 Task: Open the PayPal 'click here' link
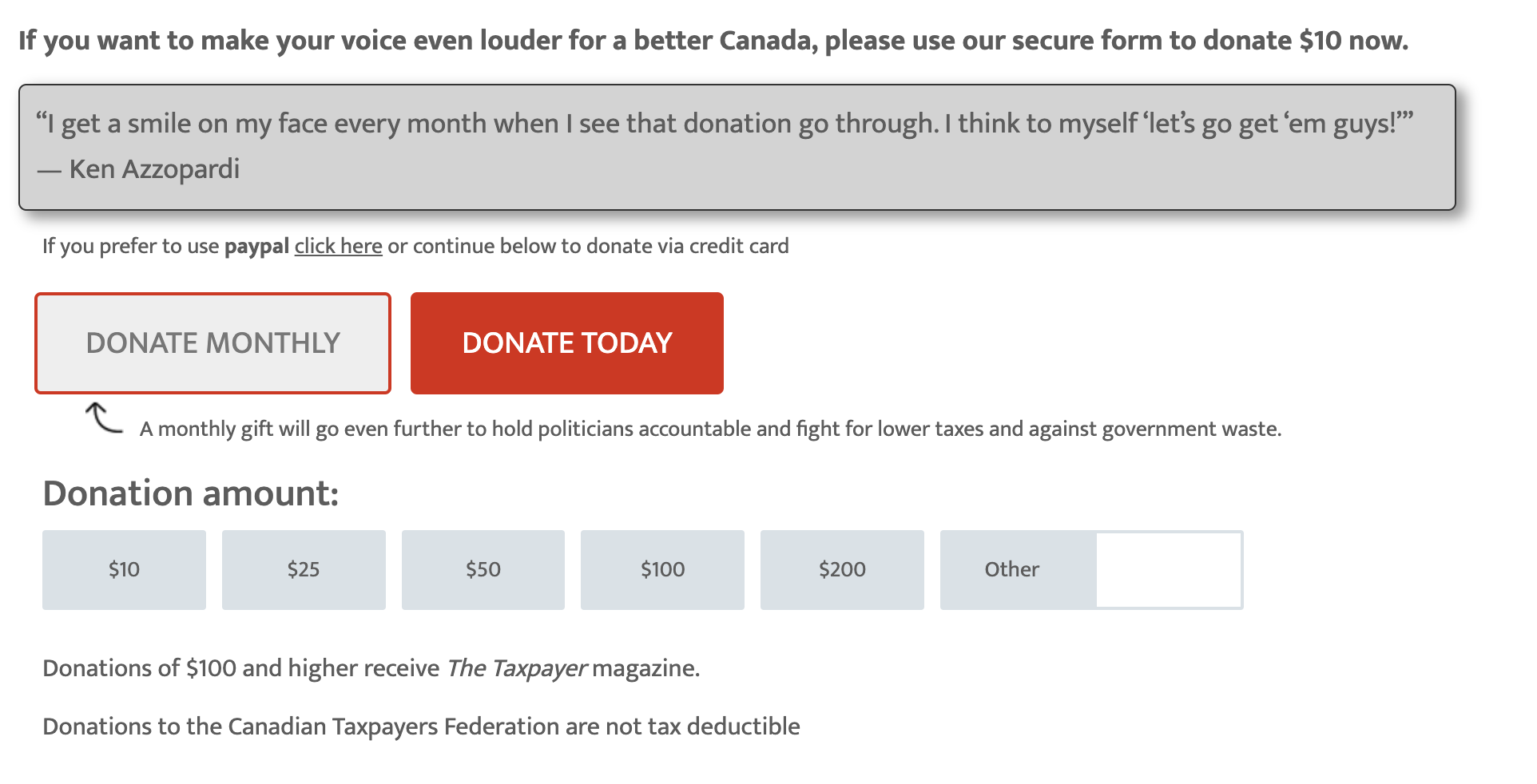[x=338, y=246]
